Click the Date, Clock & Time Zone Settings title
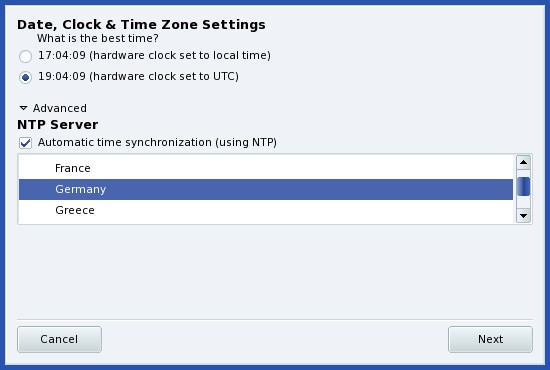The height and width of the screenshot is (370, 550). [x=141, y=25]
